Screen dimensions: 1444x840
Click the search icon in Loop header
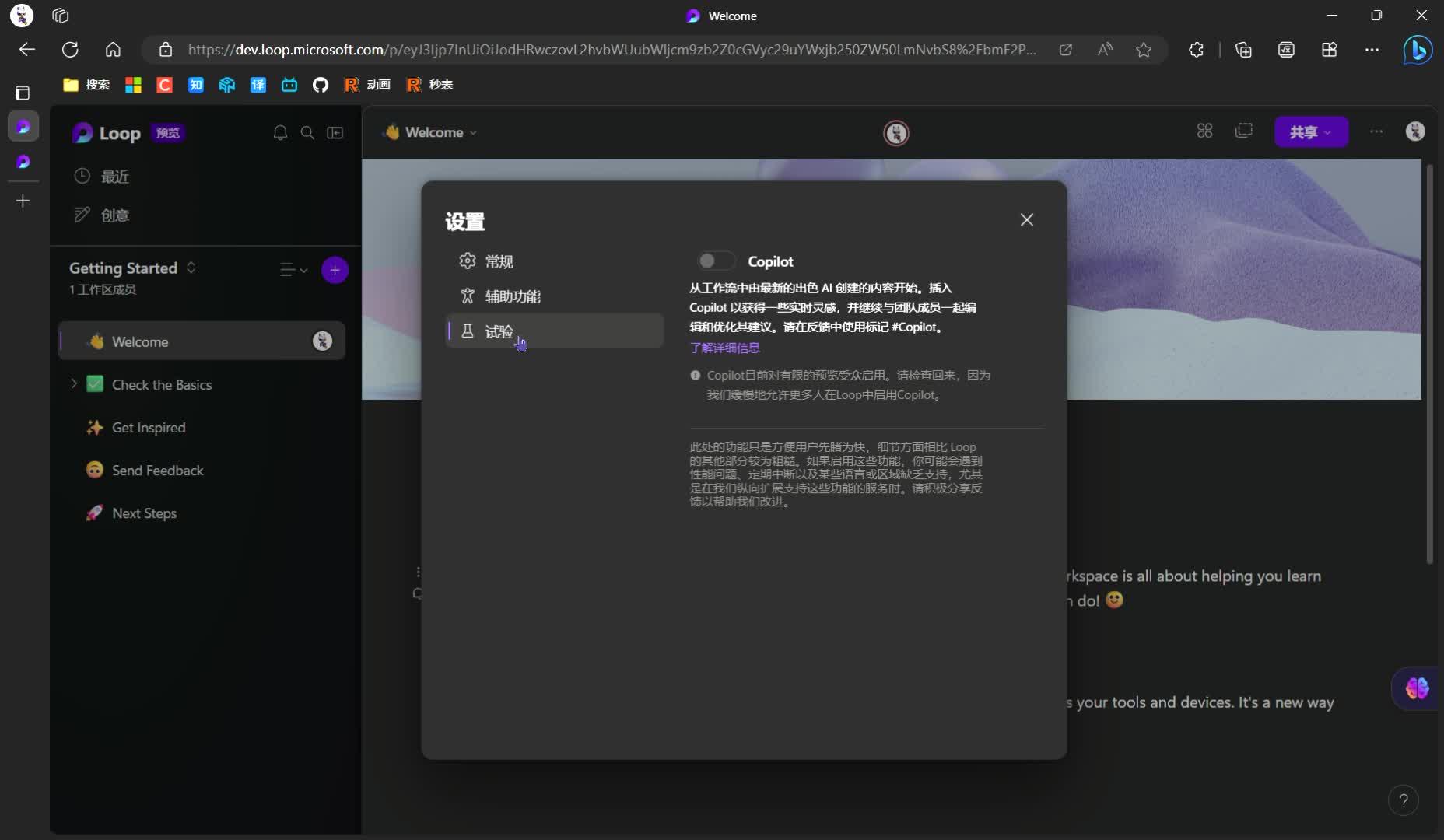point(307,132)
